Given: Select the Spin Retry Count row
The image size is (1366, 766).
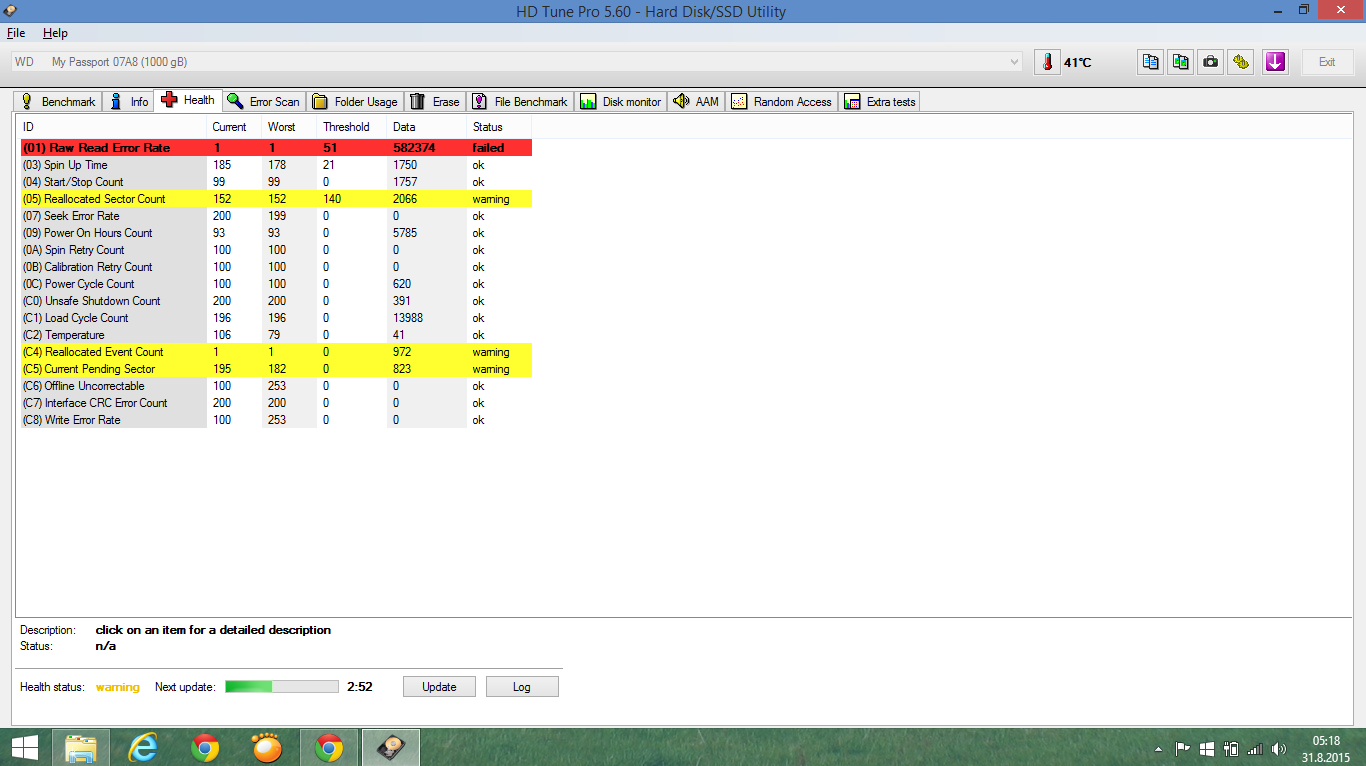Looking at the screenshot, I should (277, 250).
